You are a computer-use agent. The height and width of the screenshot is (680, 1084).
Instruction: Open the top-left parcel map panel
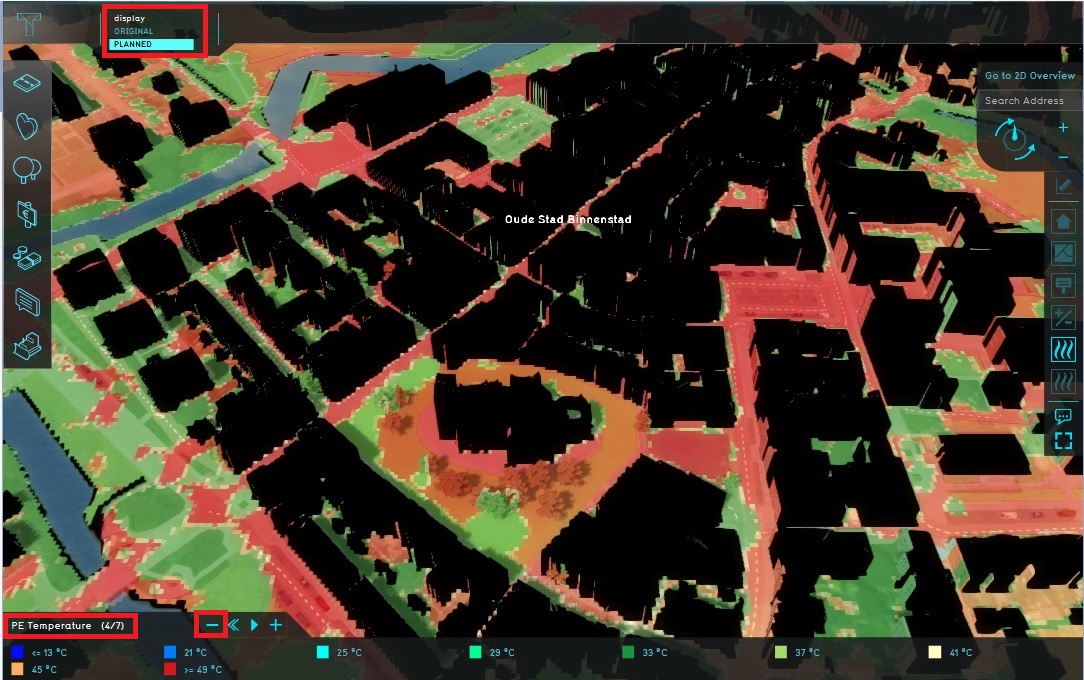coord(27,83)
